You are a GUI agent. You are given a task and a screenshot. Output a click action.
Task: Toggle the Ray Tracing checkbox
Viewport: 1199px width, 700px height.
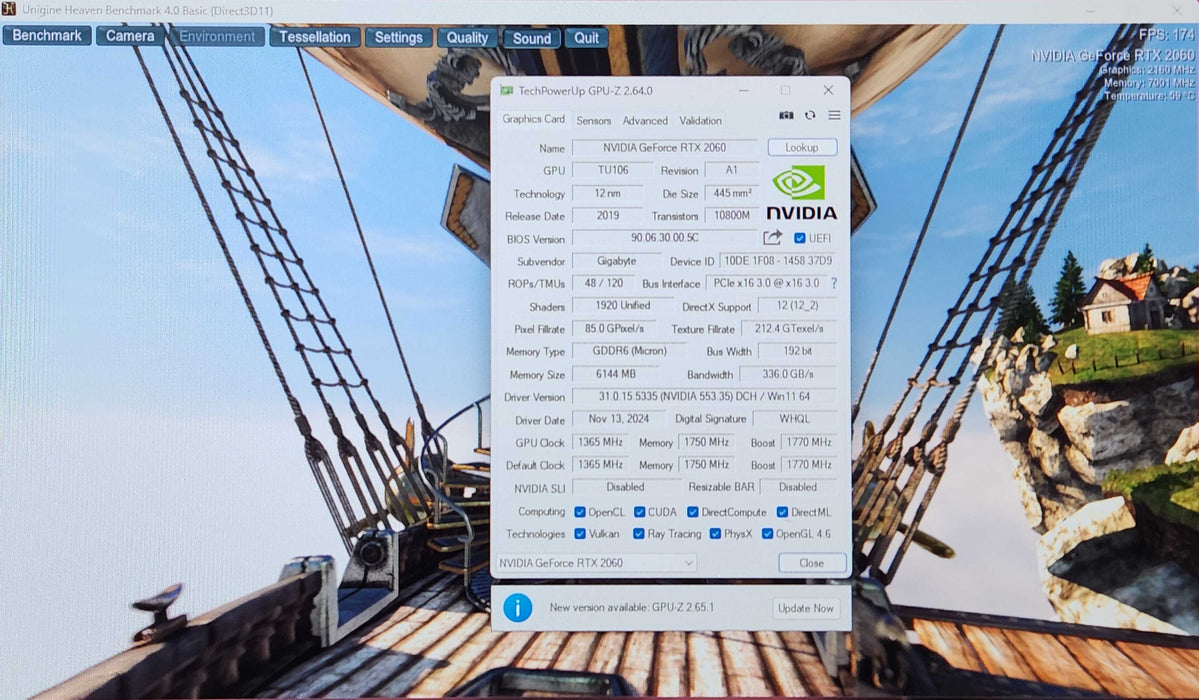pos(638,534)
